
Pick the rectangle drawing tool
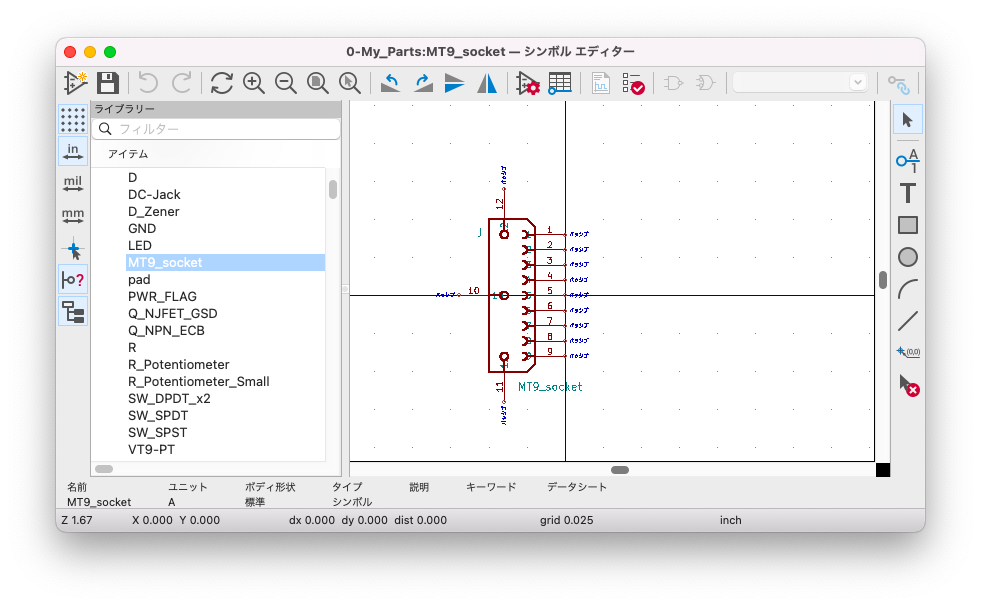pos(907,225)
